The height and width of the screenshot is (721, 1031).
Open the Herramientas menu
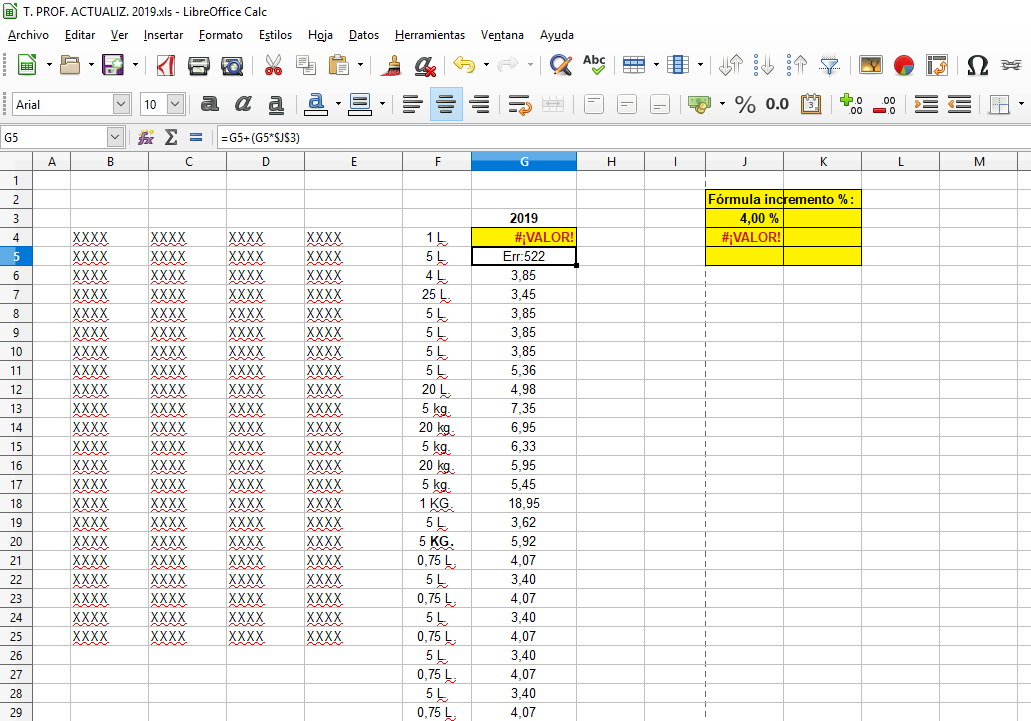coord(430,35)
